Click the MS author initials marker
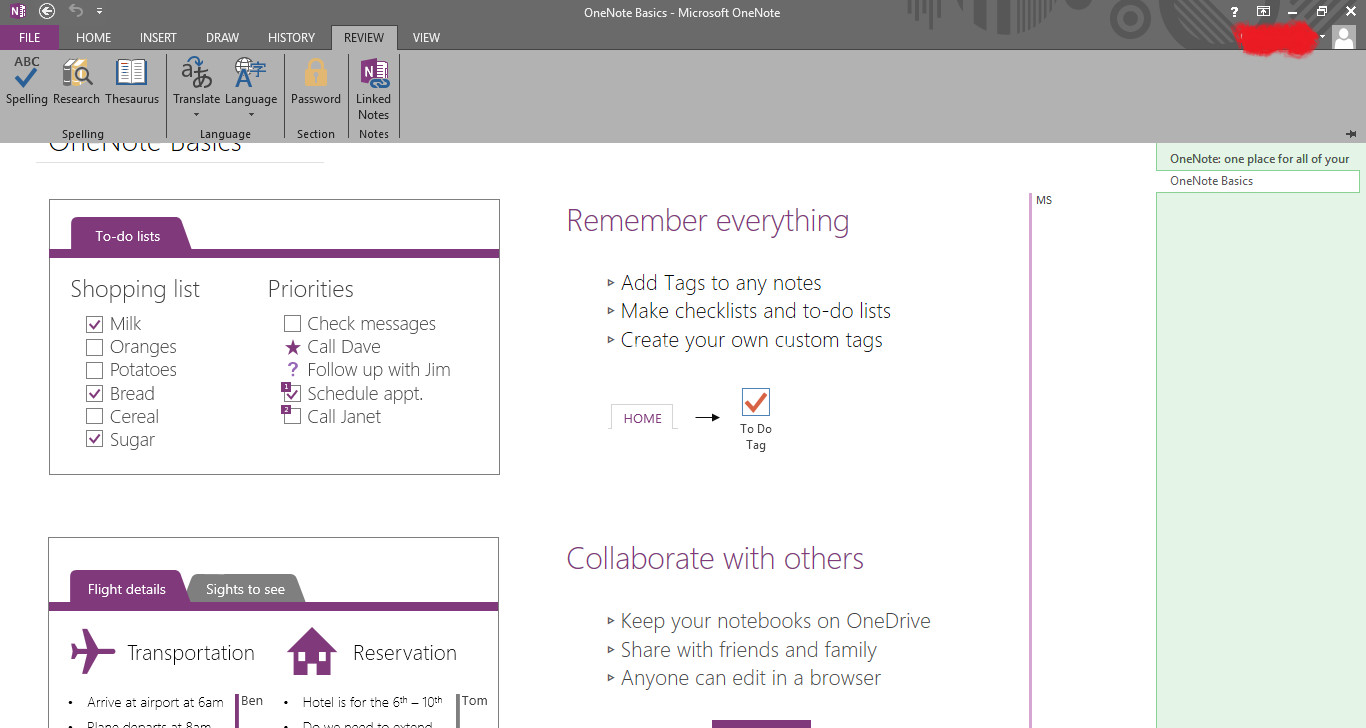Image resolution: width=1366 pixels, height=728 pixels. [x=1044, y=200]
